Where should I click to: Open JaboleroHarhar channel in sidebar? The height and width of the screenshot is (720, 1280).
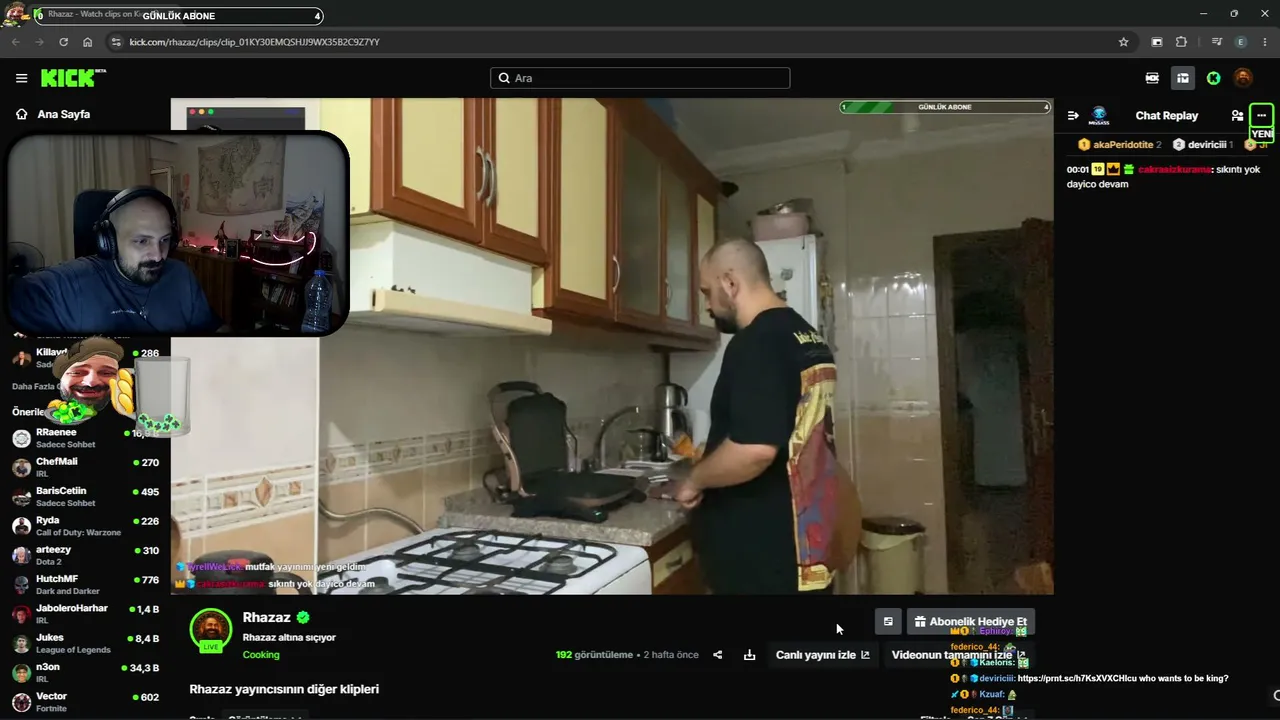85,614
